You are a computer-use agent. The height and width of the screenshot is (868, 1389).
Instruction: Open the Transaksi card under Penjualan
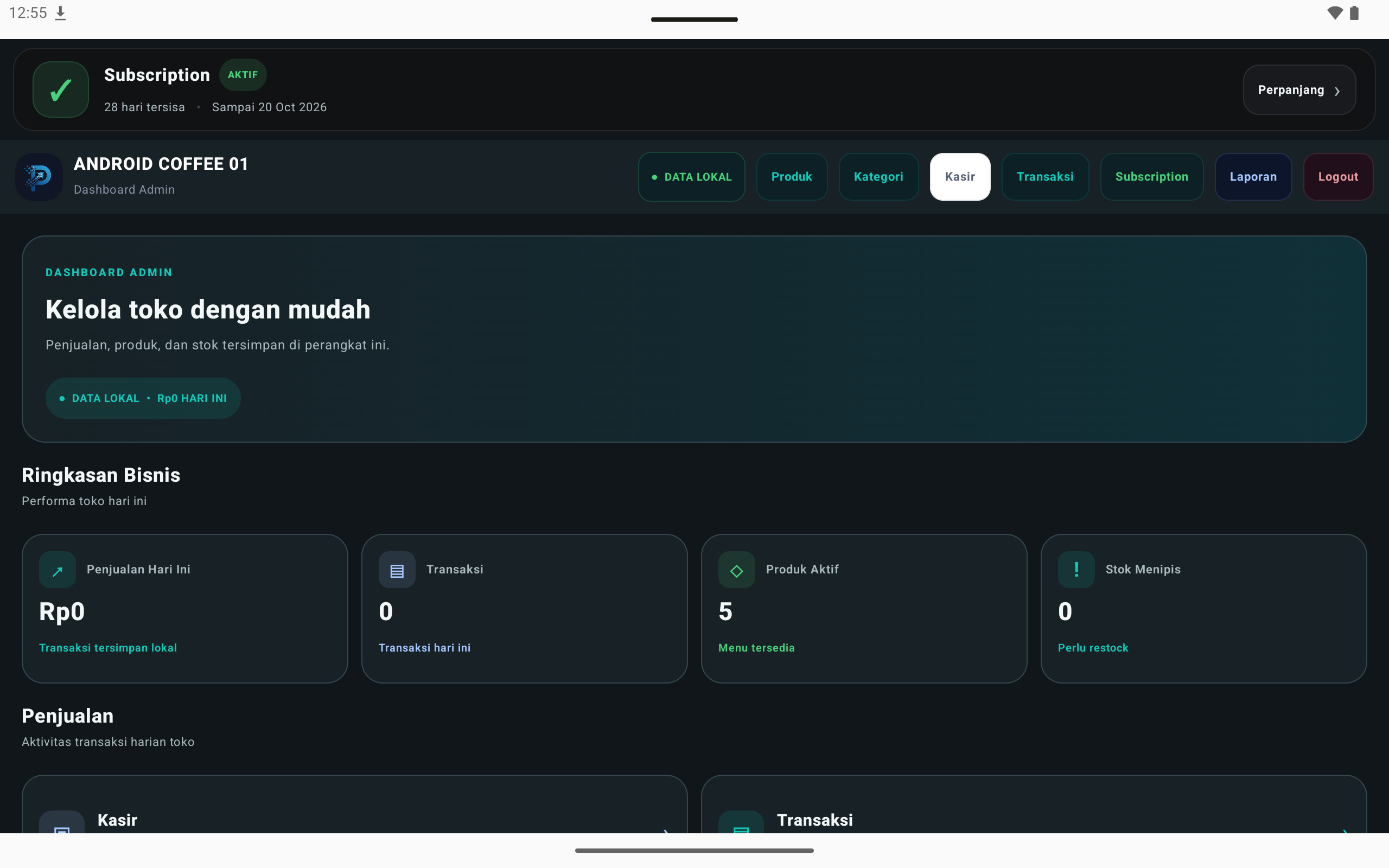[1034, 805]
